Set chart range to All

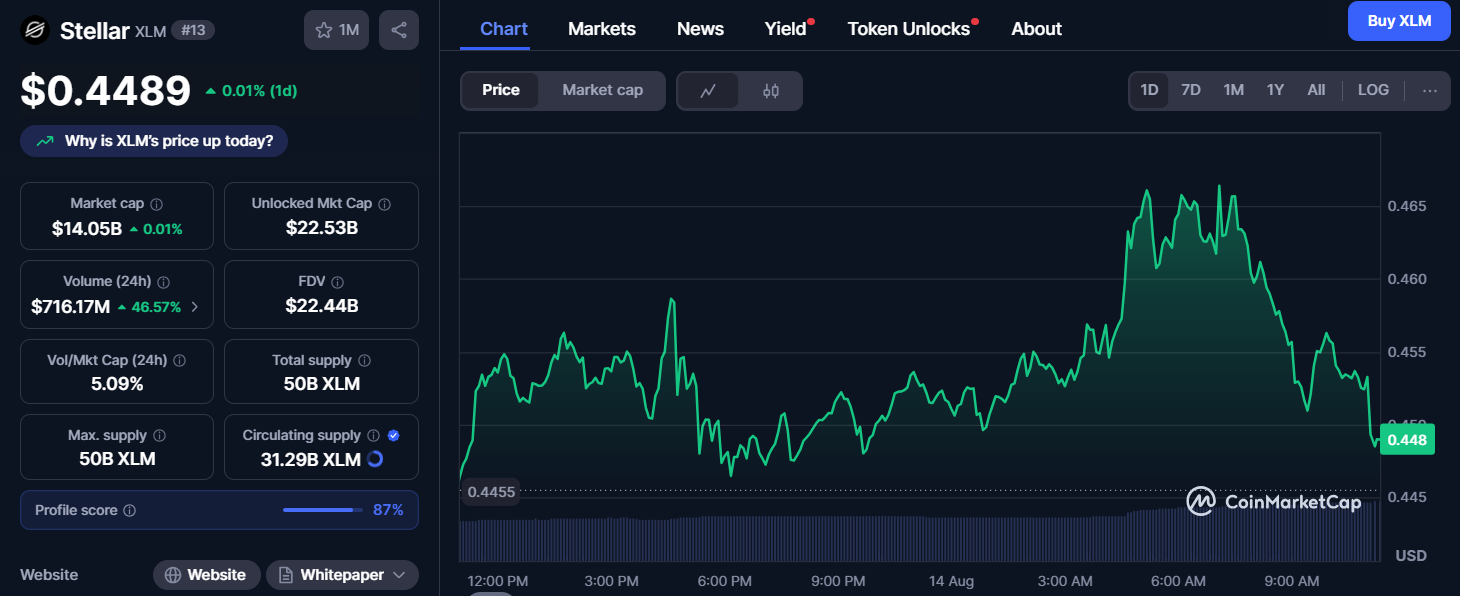point(1316,90)
